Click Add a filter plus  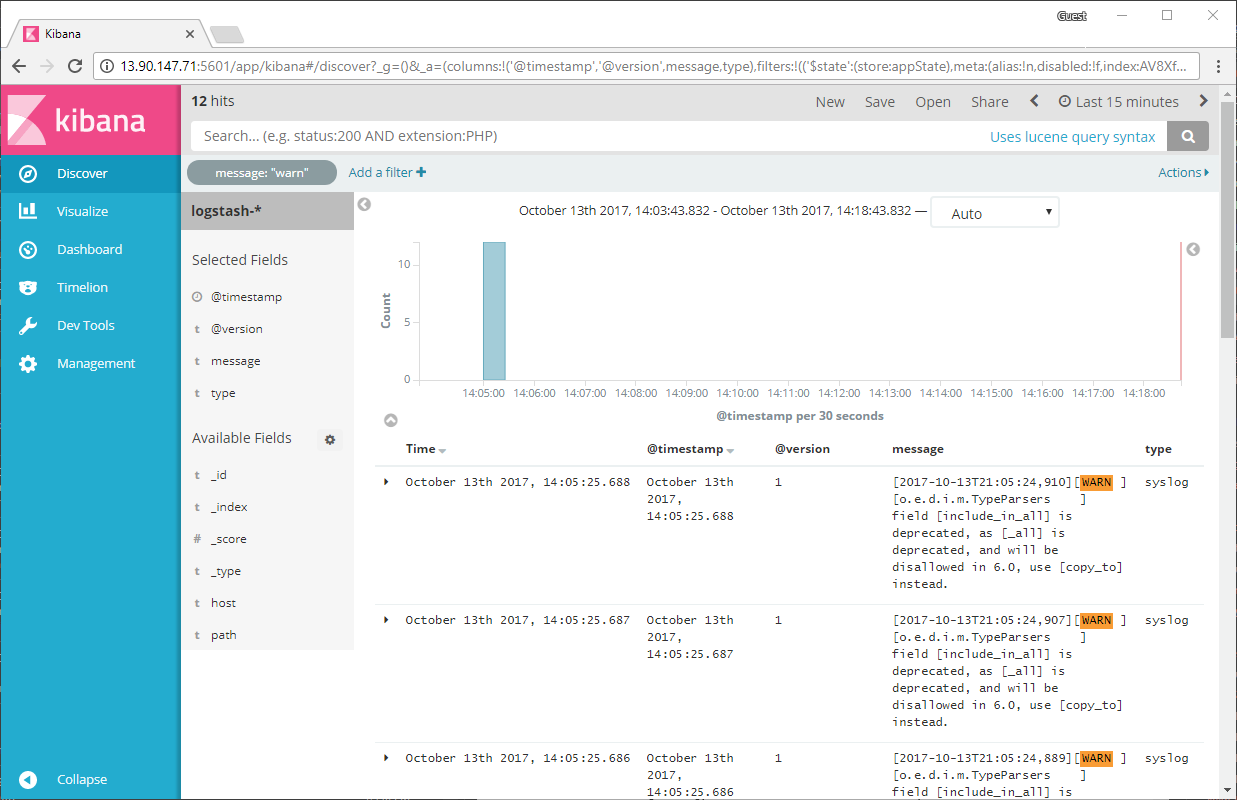(x=387, y=172)
